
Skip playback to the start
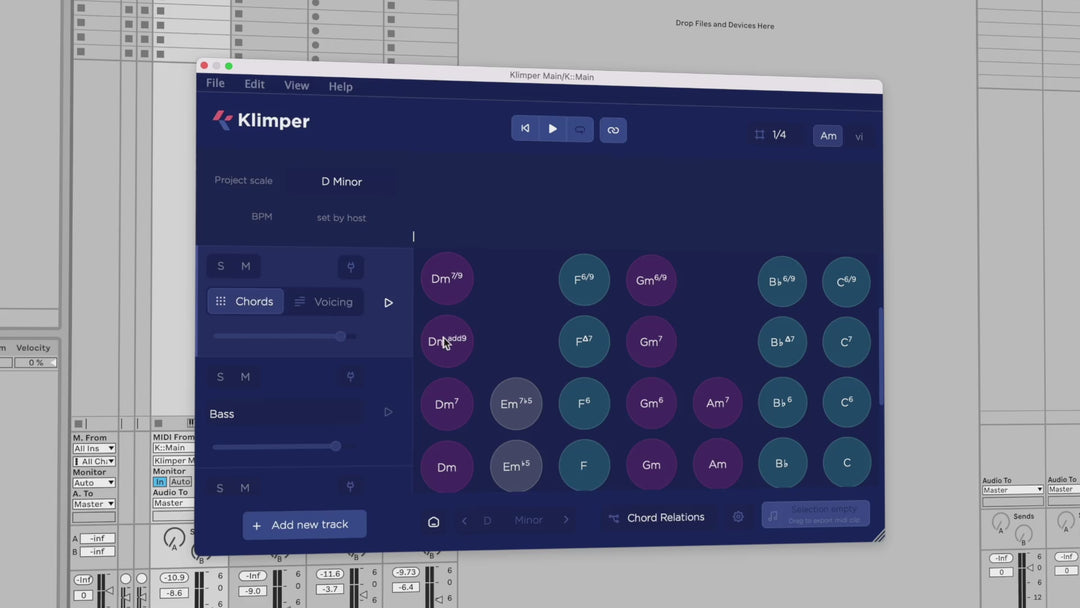click(525, 128)
